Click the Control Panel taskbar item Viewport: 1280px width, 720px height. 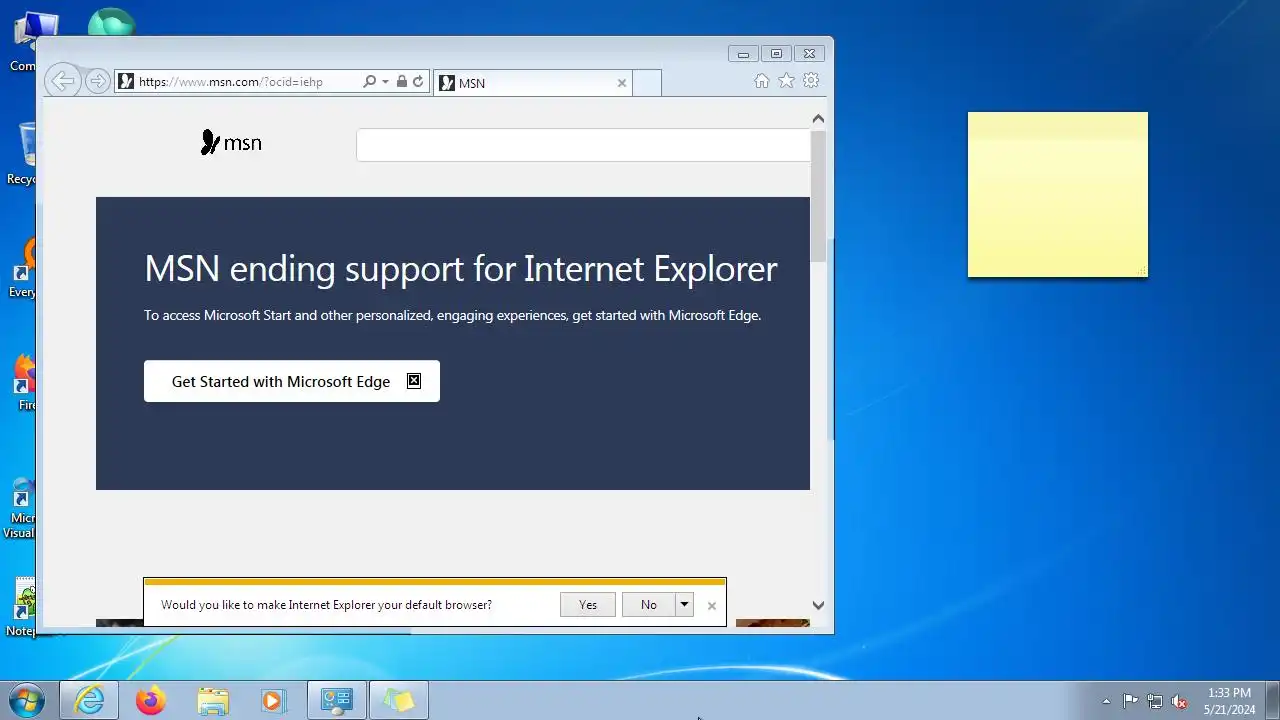click(337, 701)
